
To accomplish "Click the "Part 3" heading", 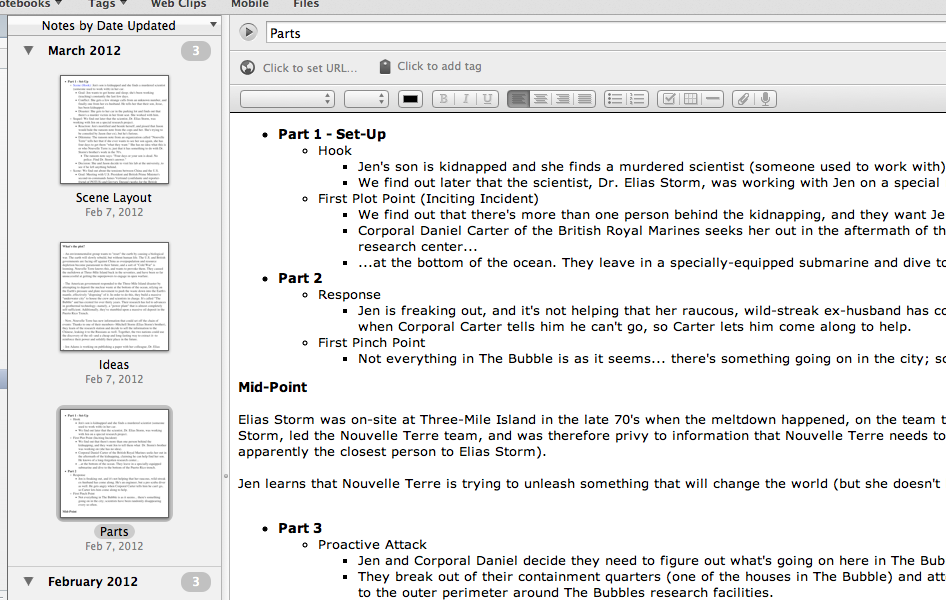I will coord(300,528).
